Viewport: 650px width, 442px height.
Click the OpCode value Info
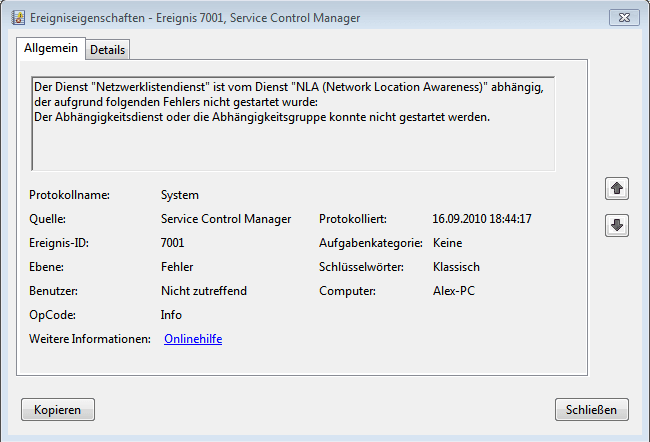pos(171,315)
